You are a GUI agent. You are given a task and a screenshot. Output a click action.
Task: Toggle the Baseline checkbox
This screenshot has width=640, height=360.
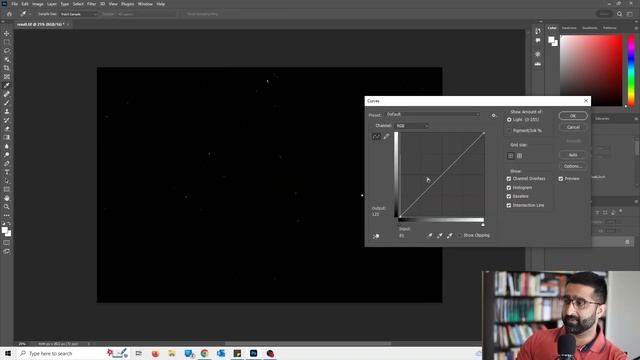coord(509,196)
